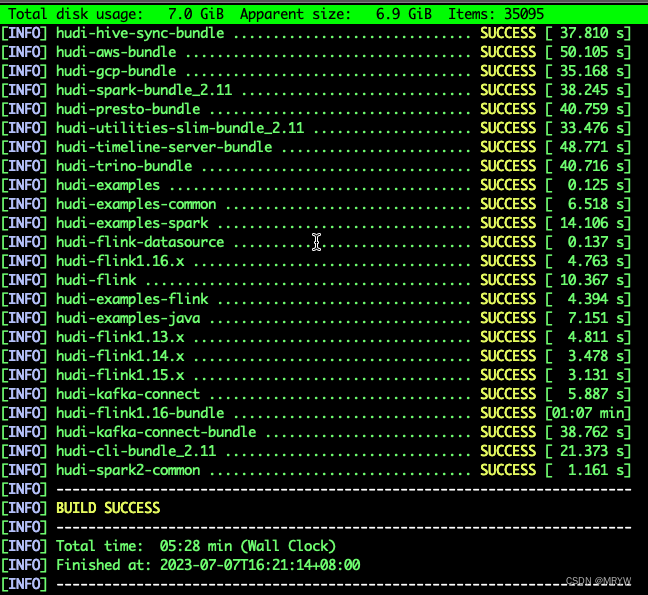Select the Total time 05:28 min value
Image resolution: width=648 pixels, height=595 pixels.
pyautogui.click(x=196, y=547)
